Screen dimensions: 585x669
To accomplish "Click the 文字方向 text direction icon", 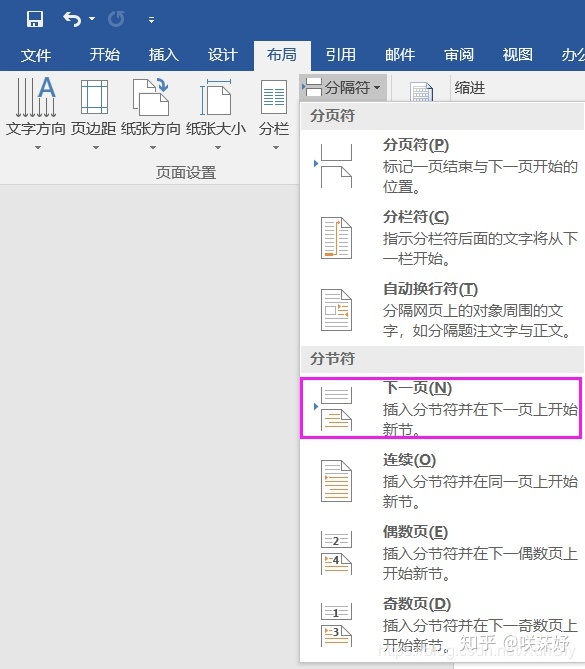I will pos(36,97).
